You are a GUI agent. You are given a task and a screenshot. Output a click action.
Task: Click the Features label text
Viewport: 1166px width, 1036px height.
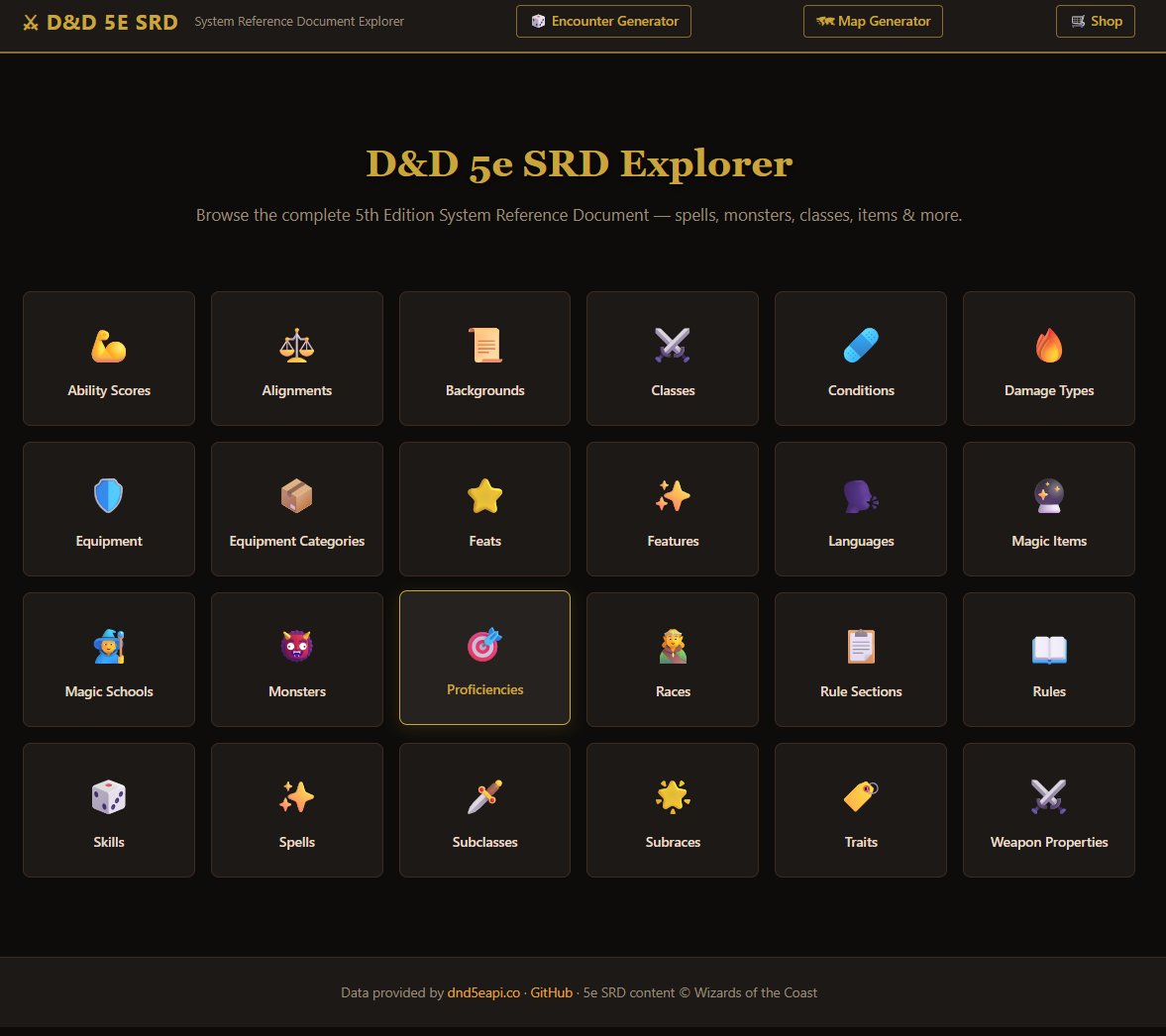(673, 541)
